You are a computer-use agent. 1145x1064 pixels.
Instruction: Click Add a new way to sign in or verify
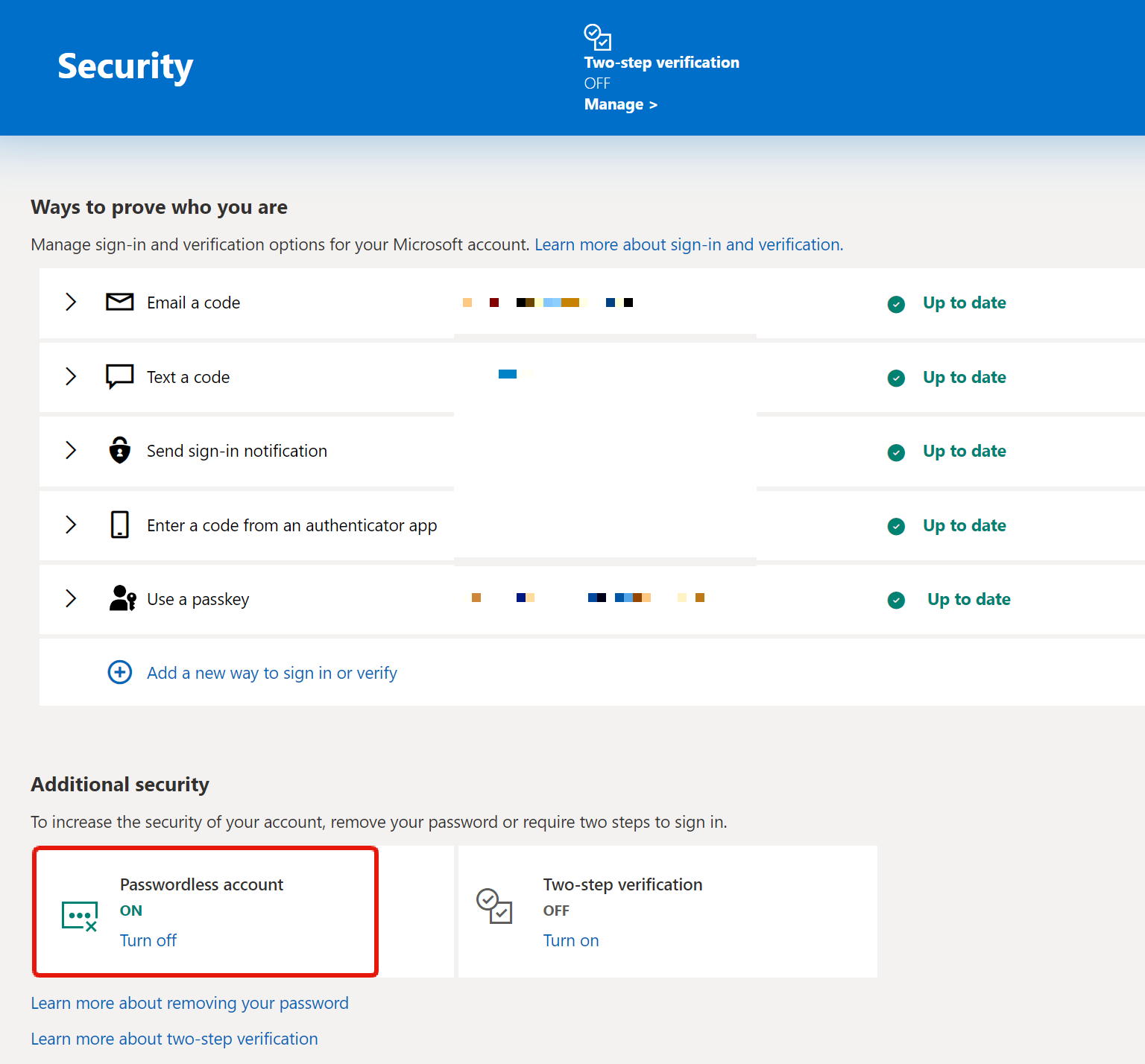click(x=272, y=673)
